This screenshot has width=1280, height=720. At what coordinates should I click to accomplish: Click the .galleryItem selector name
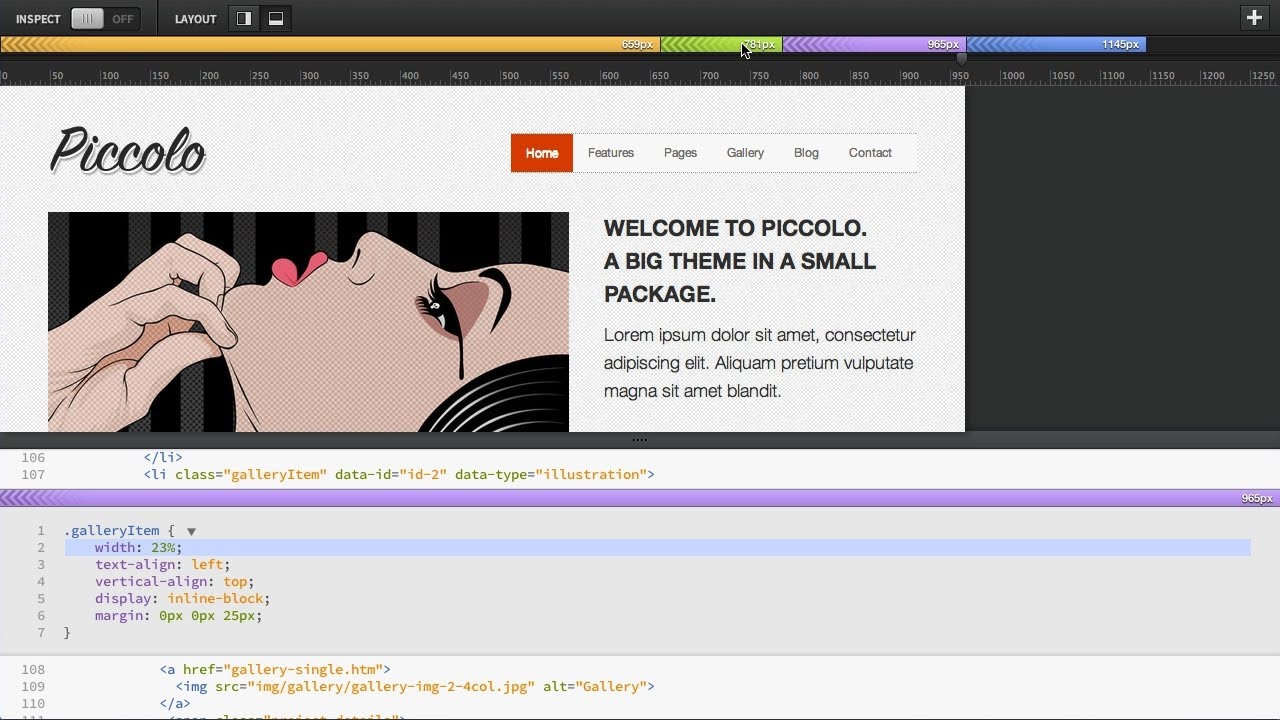click(111, 531)
